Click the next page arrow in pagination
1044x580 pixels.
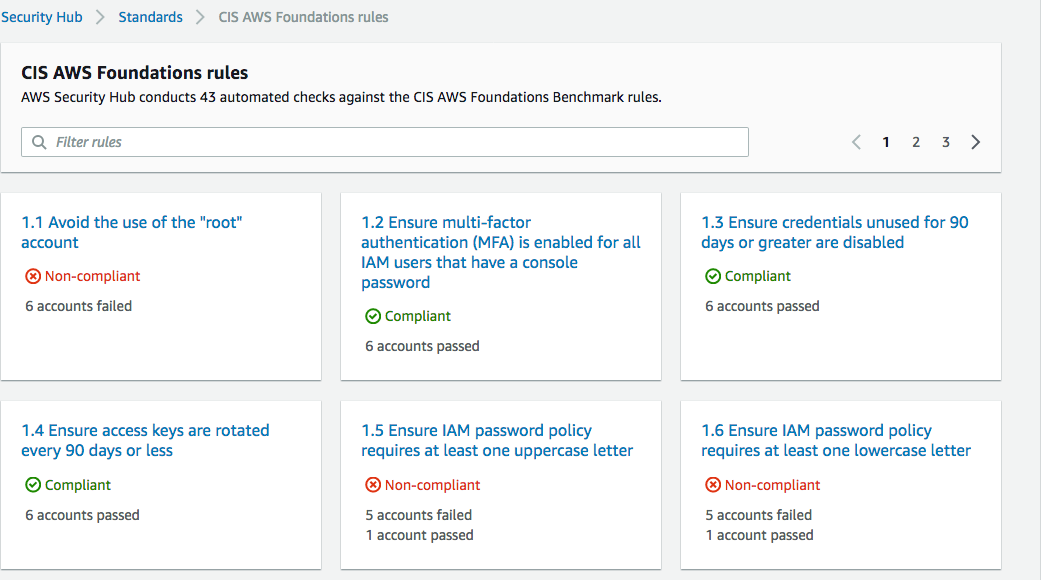975,142
